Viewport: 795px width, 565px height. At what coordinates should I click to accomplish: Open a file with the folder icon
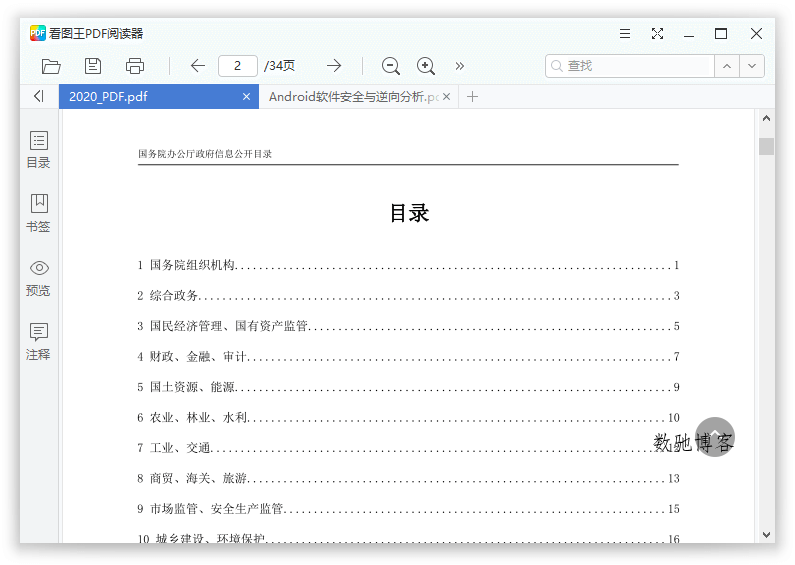(51, 66)
